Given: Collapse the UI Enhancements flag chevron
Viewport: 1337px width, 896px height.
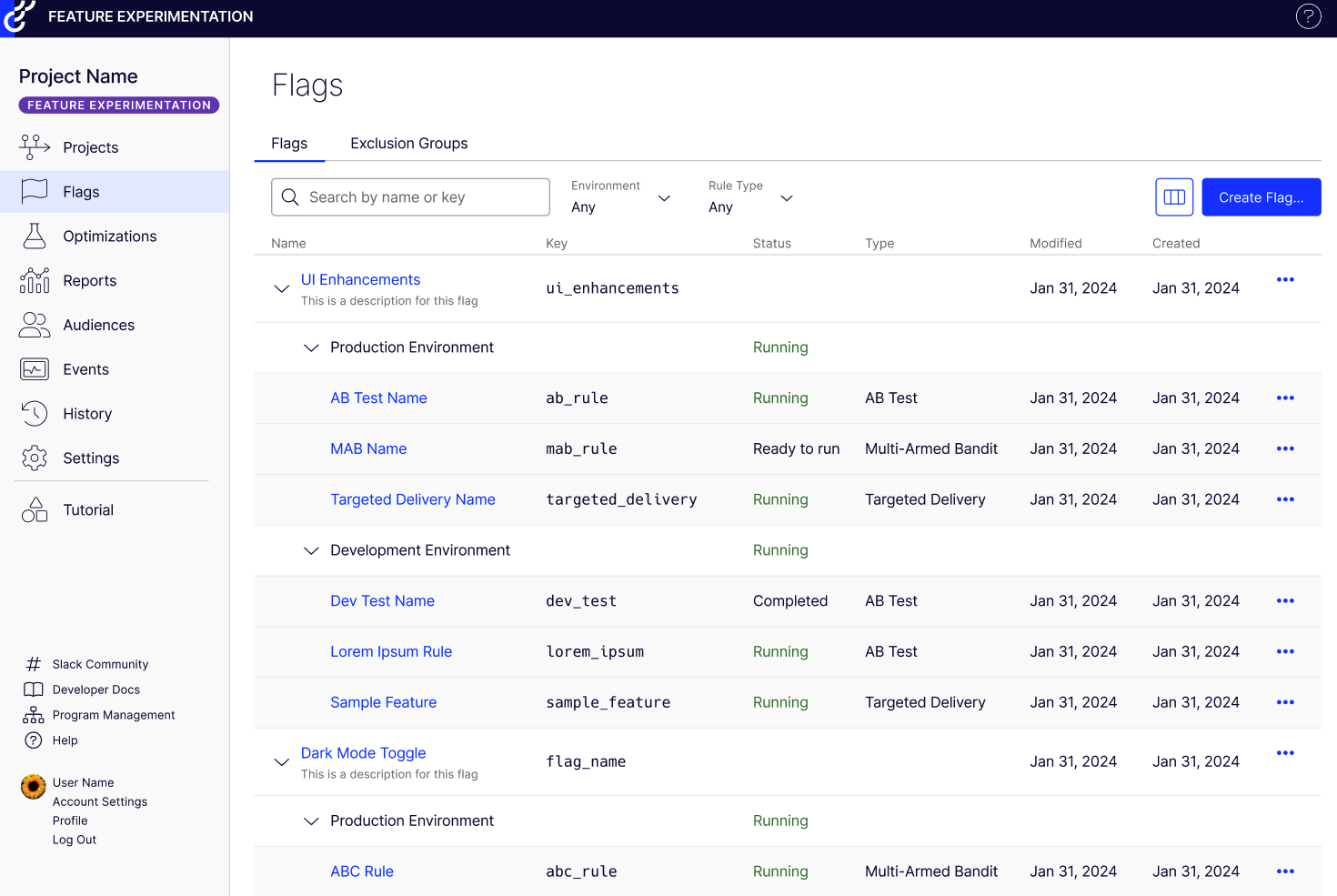Looking at the screenshot, I should click(x=282, y=288).
